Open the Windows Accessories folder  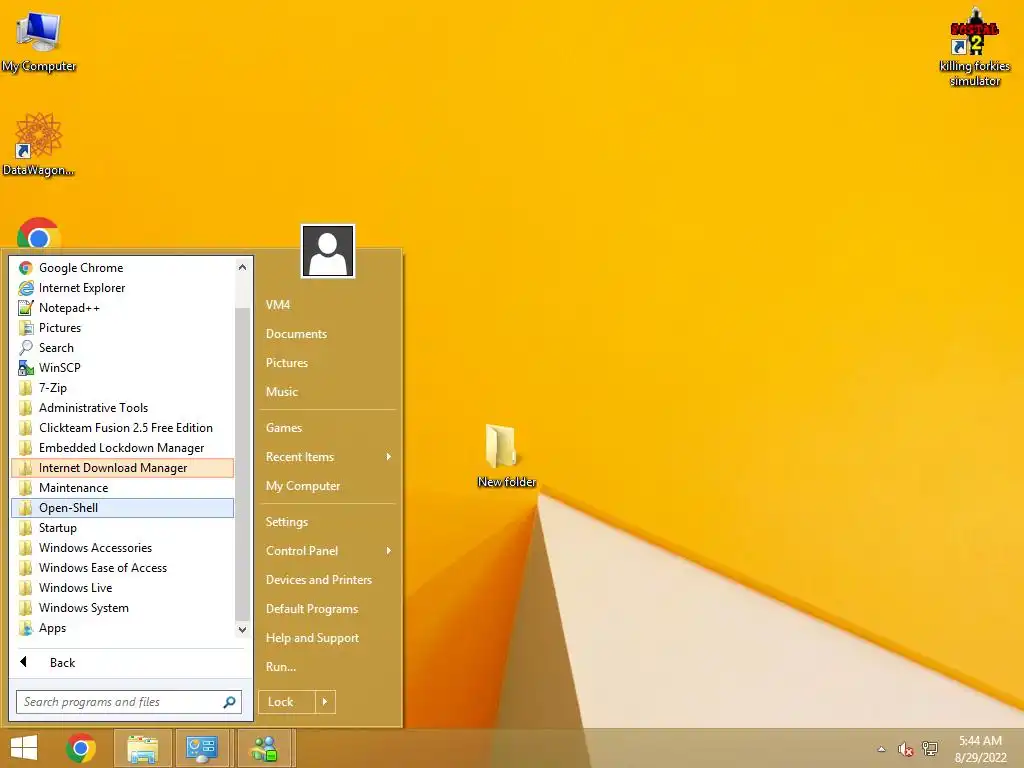click(x=122, y=548)
